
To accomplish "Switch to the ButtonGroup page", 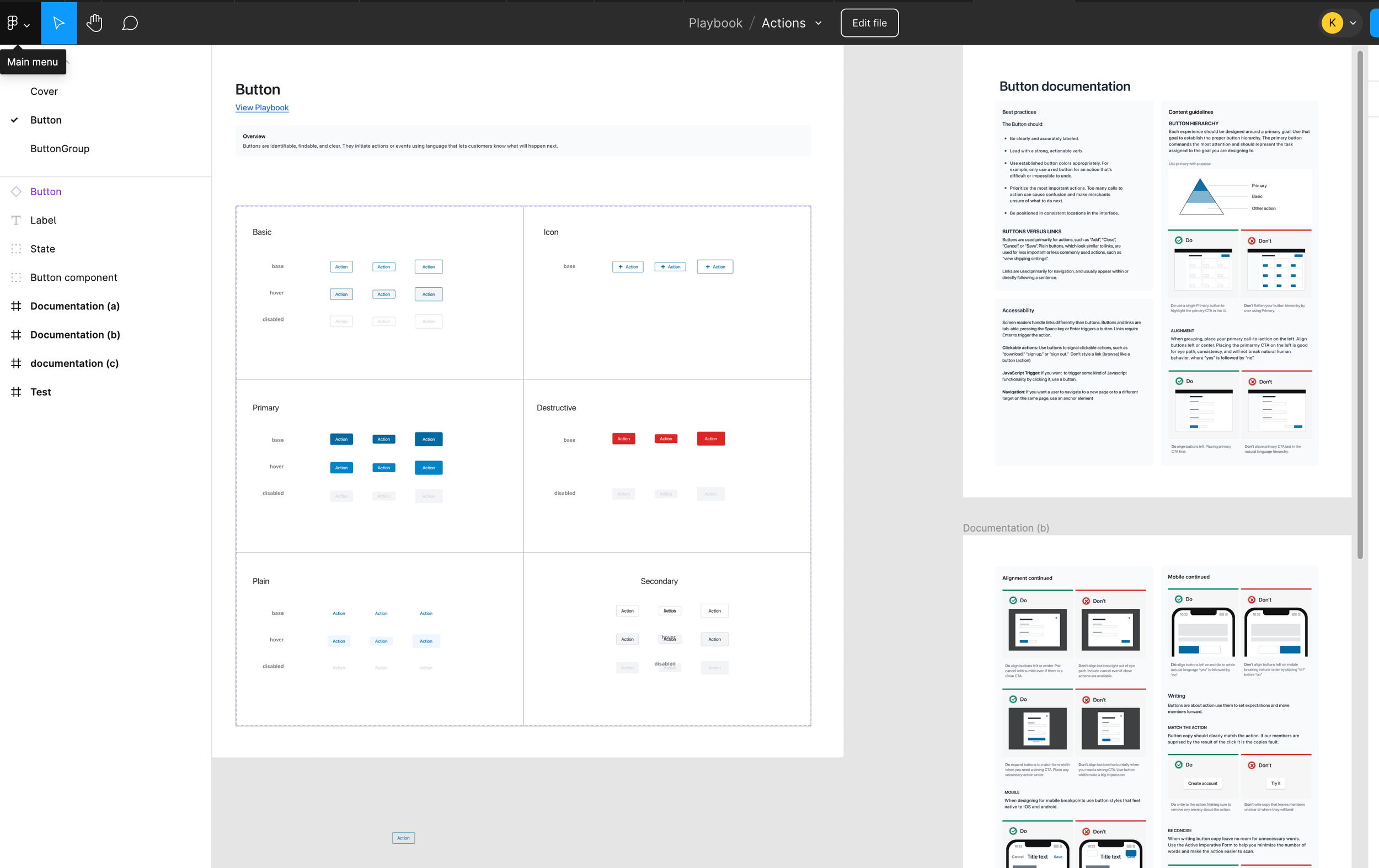I will [x=60, y=148].
